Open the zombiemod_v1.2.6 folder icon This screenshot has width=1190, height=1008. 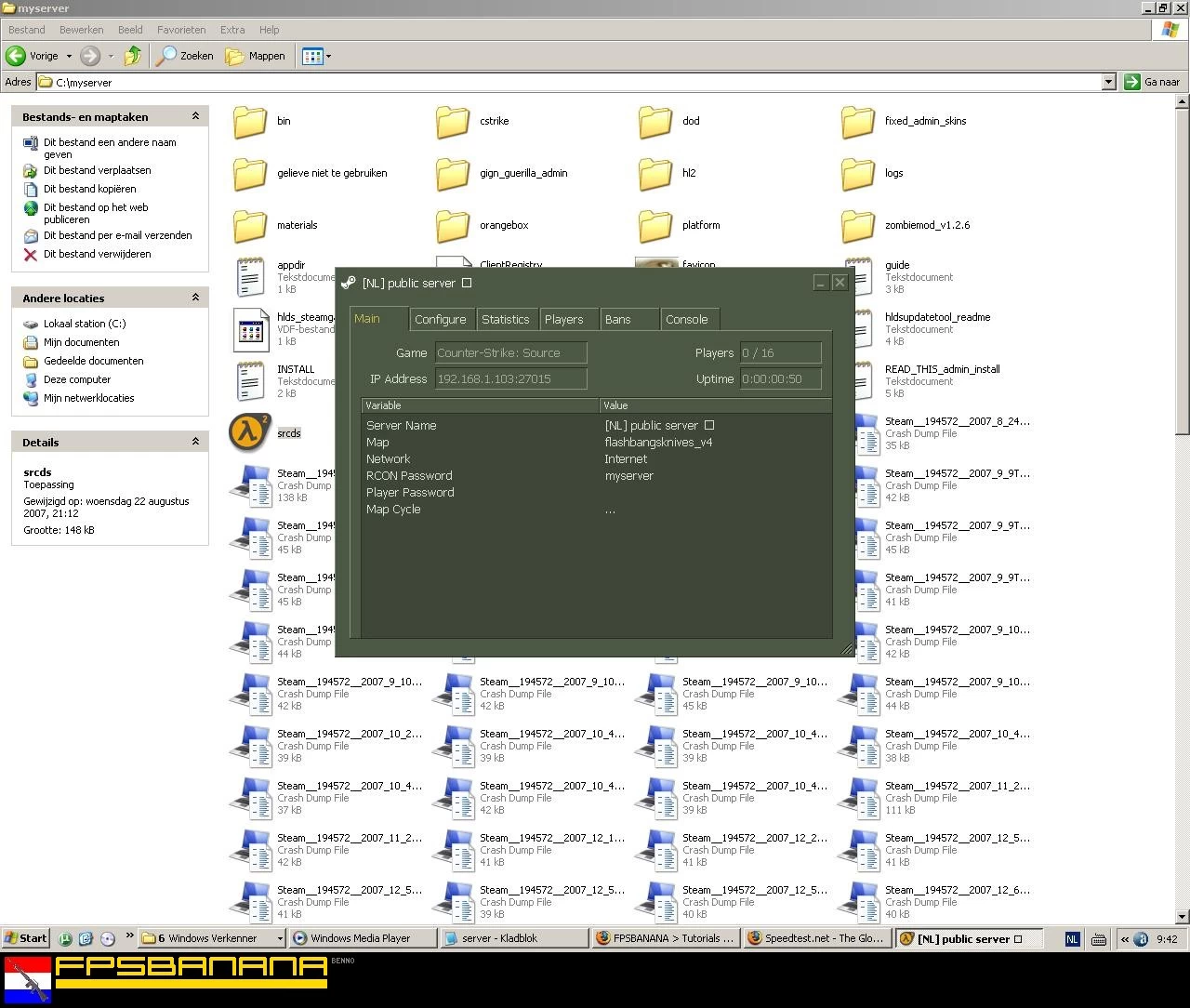click(x=858, y=226)
